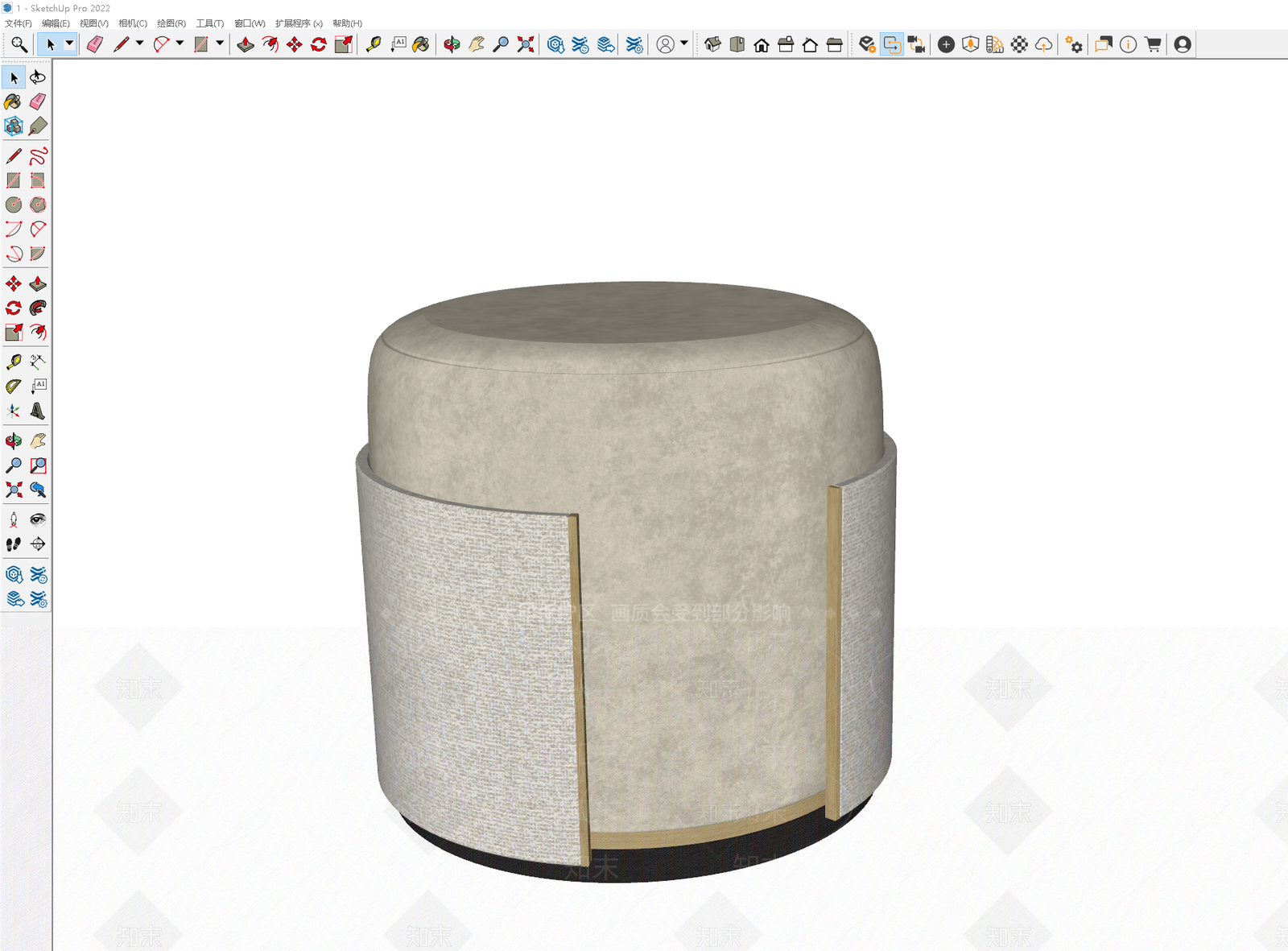Activate the Zoom Window tool
This screenshot has width=1288, height=951.
[38, 465]
